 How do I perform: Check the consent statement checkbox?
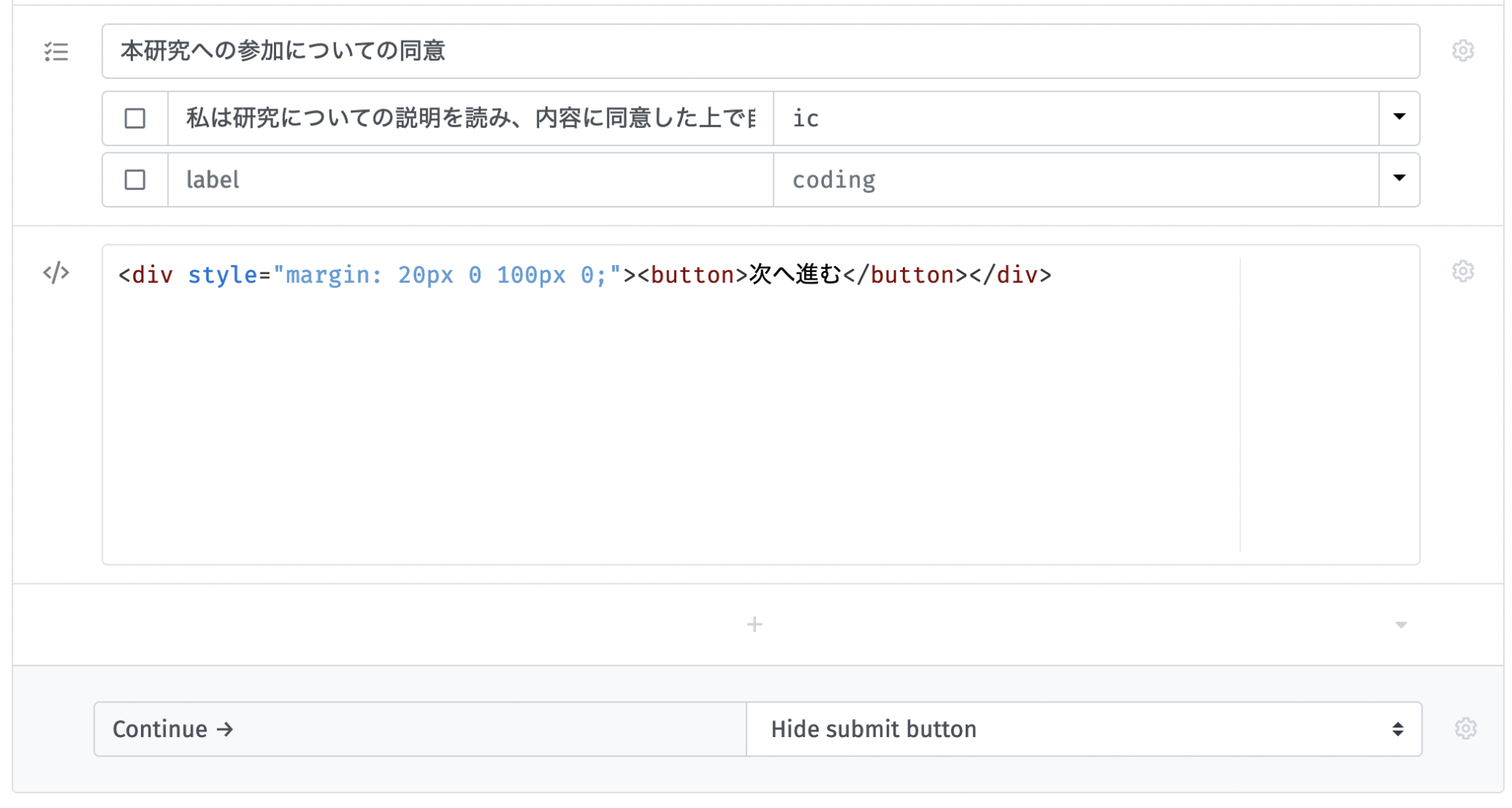tap(135, 118)
